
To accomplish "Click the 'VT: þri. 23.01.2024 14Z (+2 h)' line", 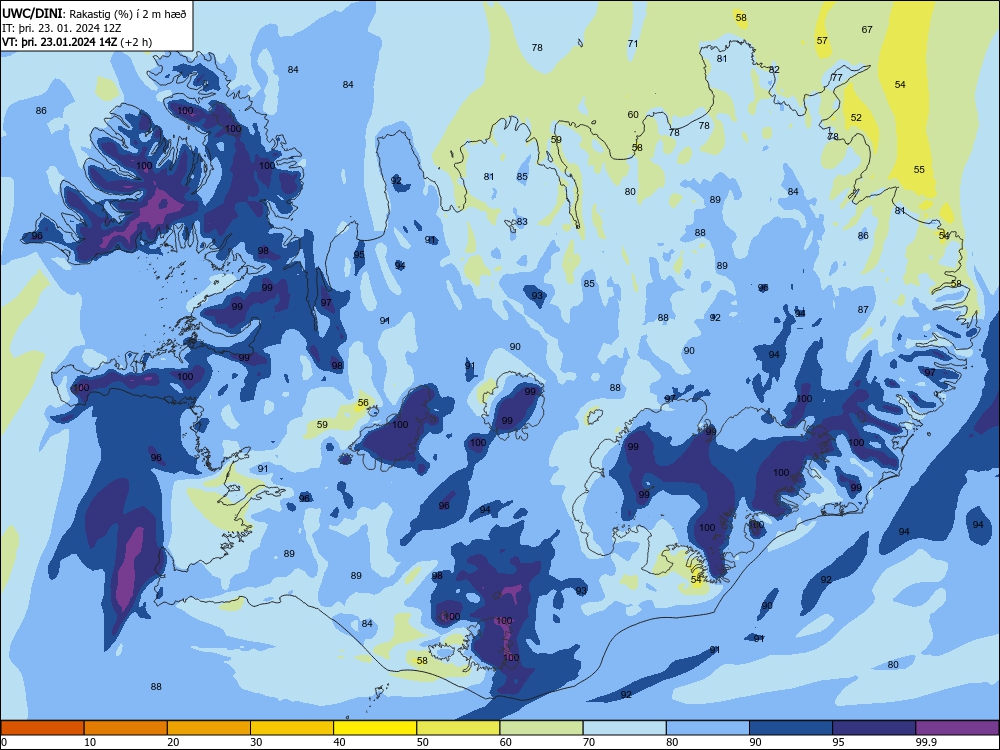I will [x=77, y=42].
